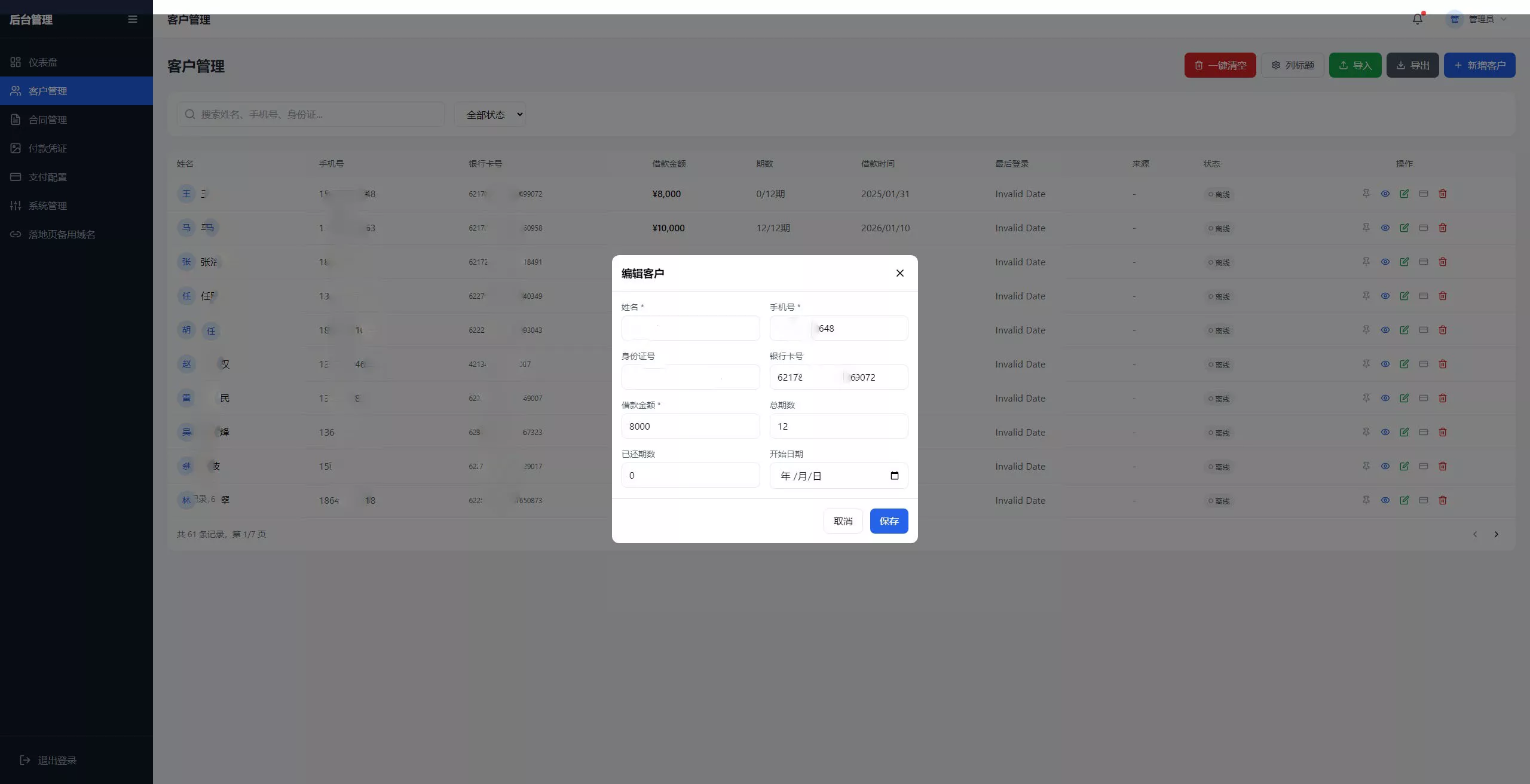Click edit icon in second customer row
Image resolution: width=1530 pixels, height=784 pixels.
point(1404,228)
